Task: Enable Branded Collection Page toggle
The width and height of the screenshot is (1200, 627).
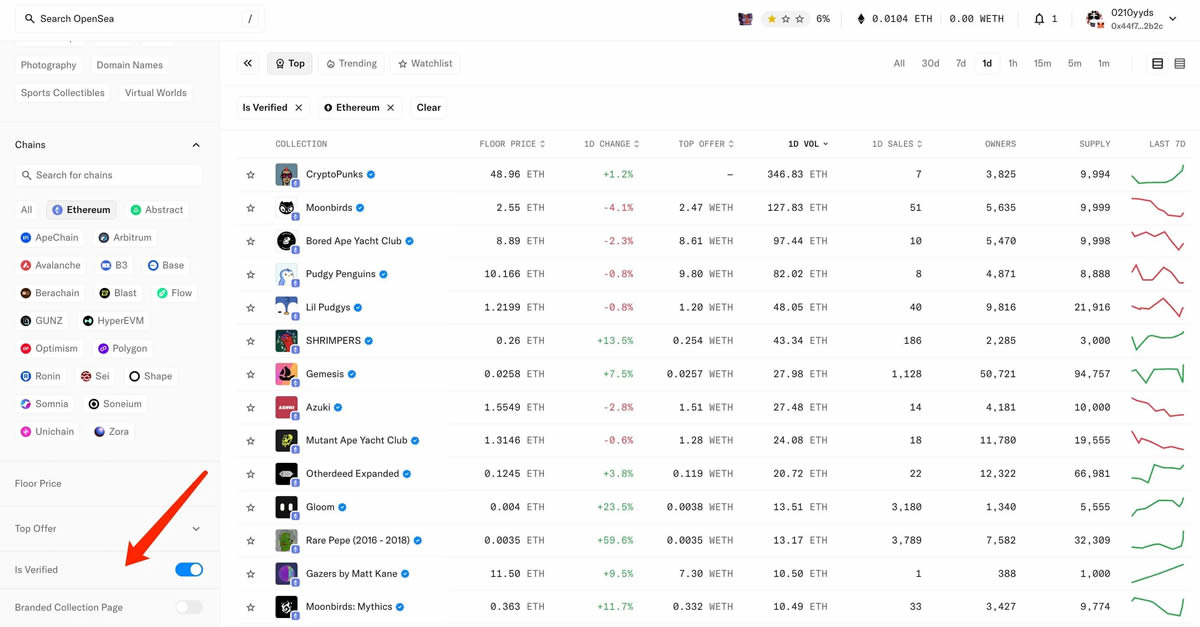Action: [x=189, y=606]
